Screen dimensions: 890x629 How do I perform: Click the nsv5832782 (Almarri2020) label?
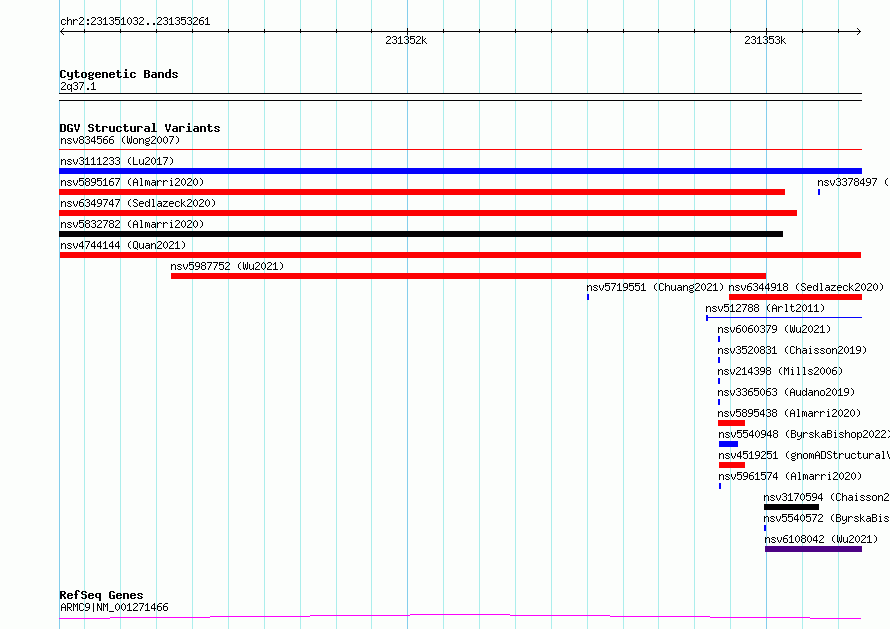tap(132, 224)
